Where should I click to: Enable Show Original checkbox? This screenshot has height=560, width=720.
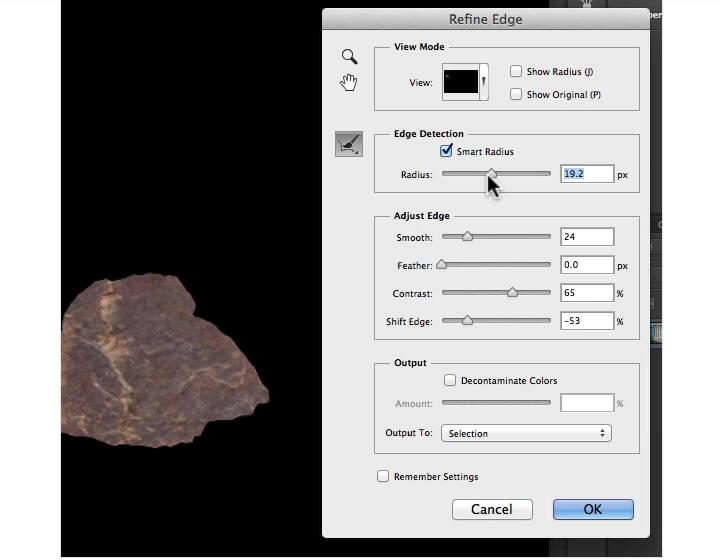point(516,94)
